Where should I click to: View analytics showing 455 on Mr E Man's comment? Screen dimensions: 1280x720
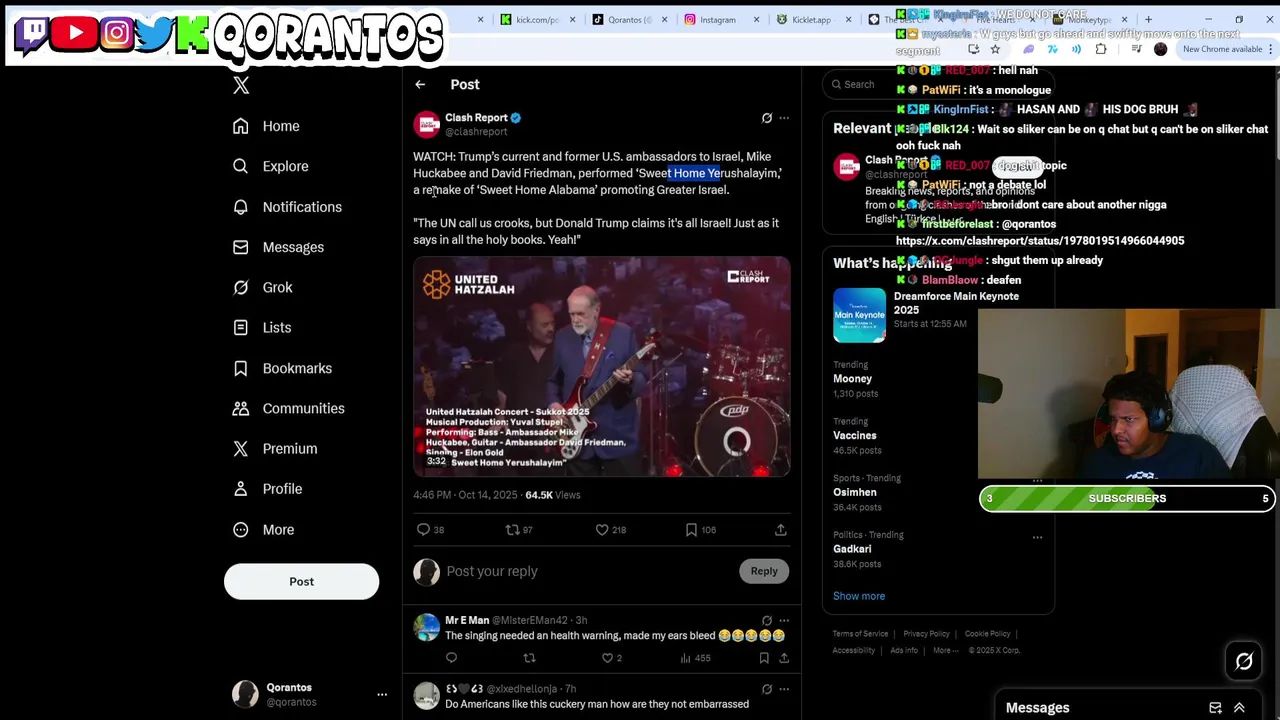694,658
